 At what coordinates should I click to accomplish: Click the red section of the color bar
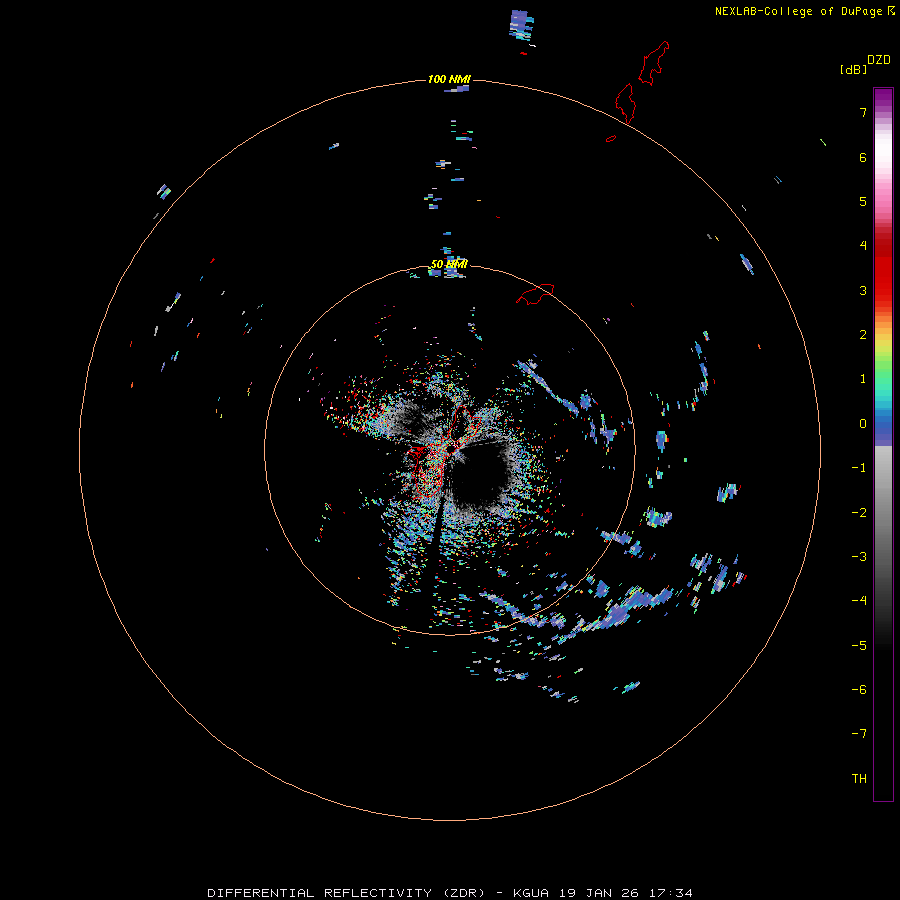coord(883,267)
